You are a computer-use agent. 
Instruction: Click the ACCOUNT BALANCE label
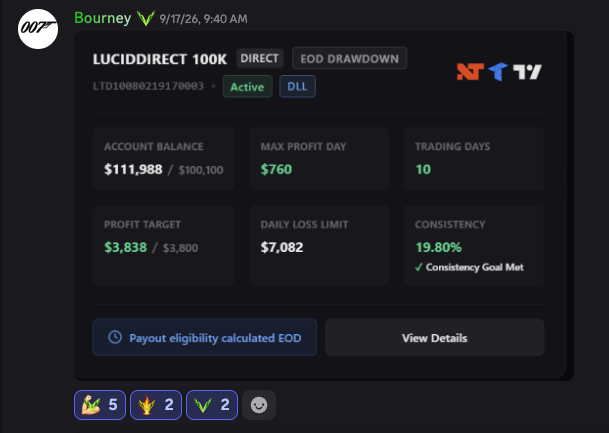pyautogui.click(x=154, y=146)
